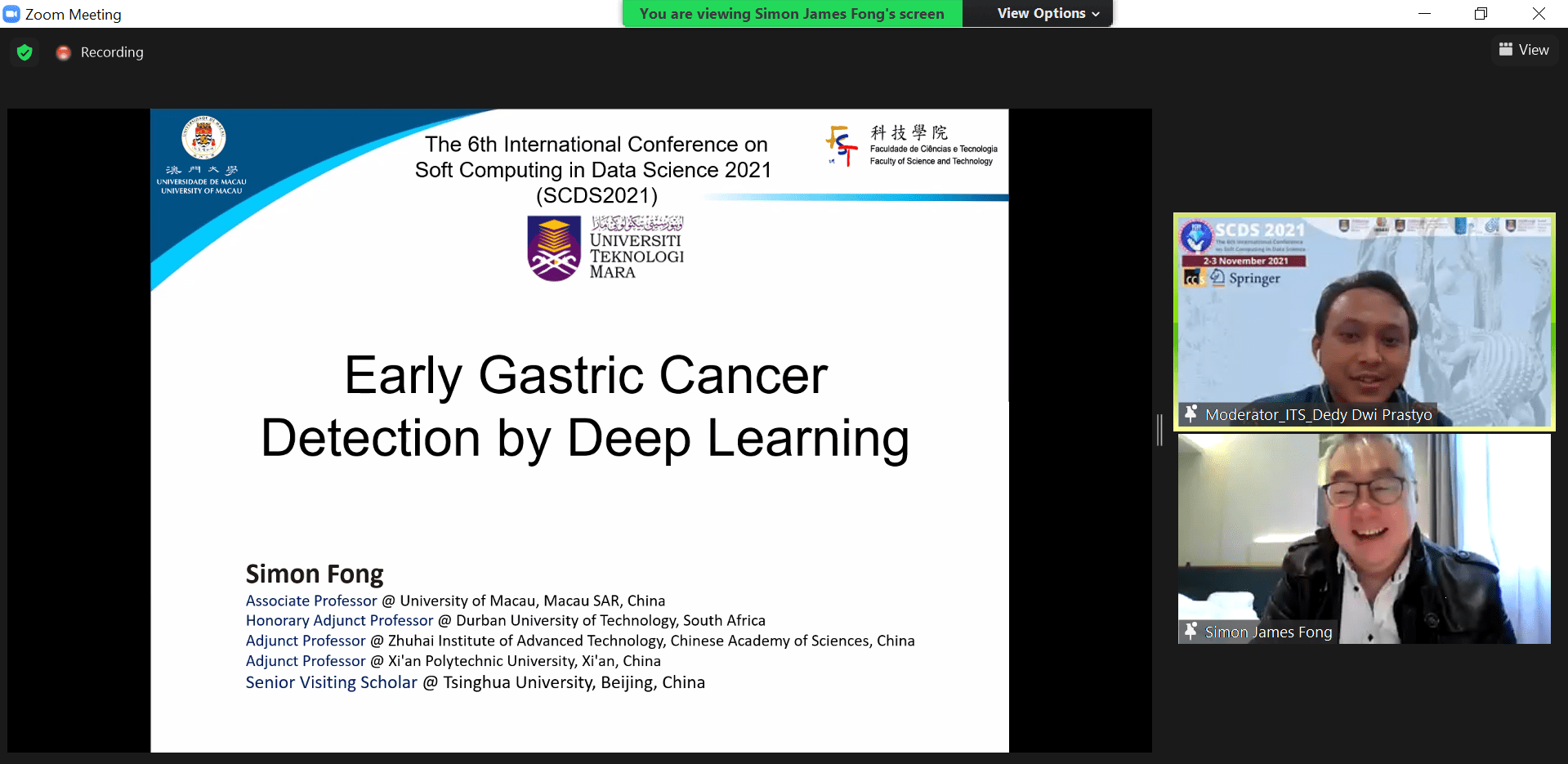Click the divider handle beside the video panel
Viewport: 1568px width, 764px height.
point(1159,430)
